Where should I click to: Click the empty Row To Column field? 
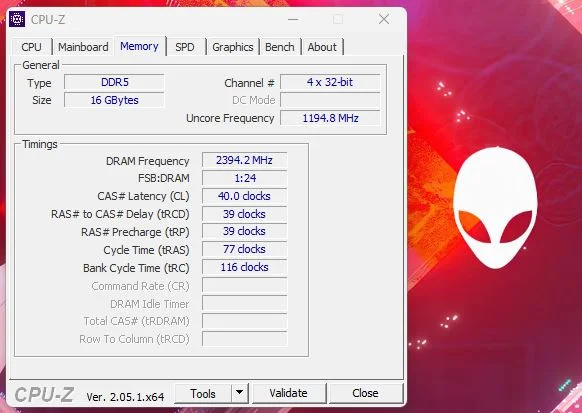click(x=244, y=339)
